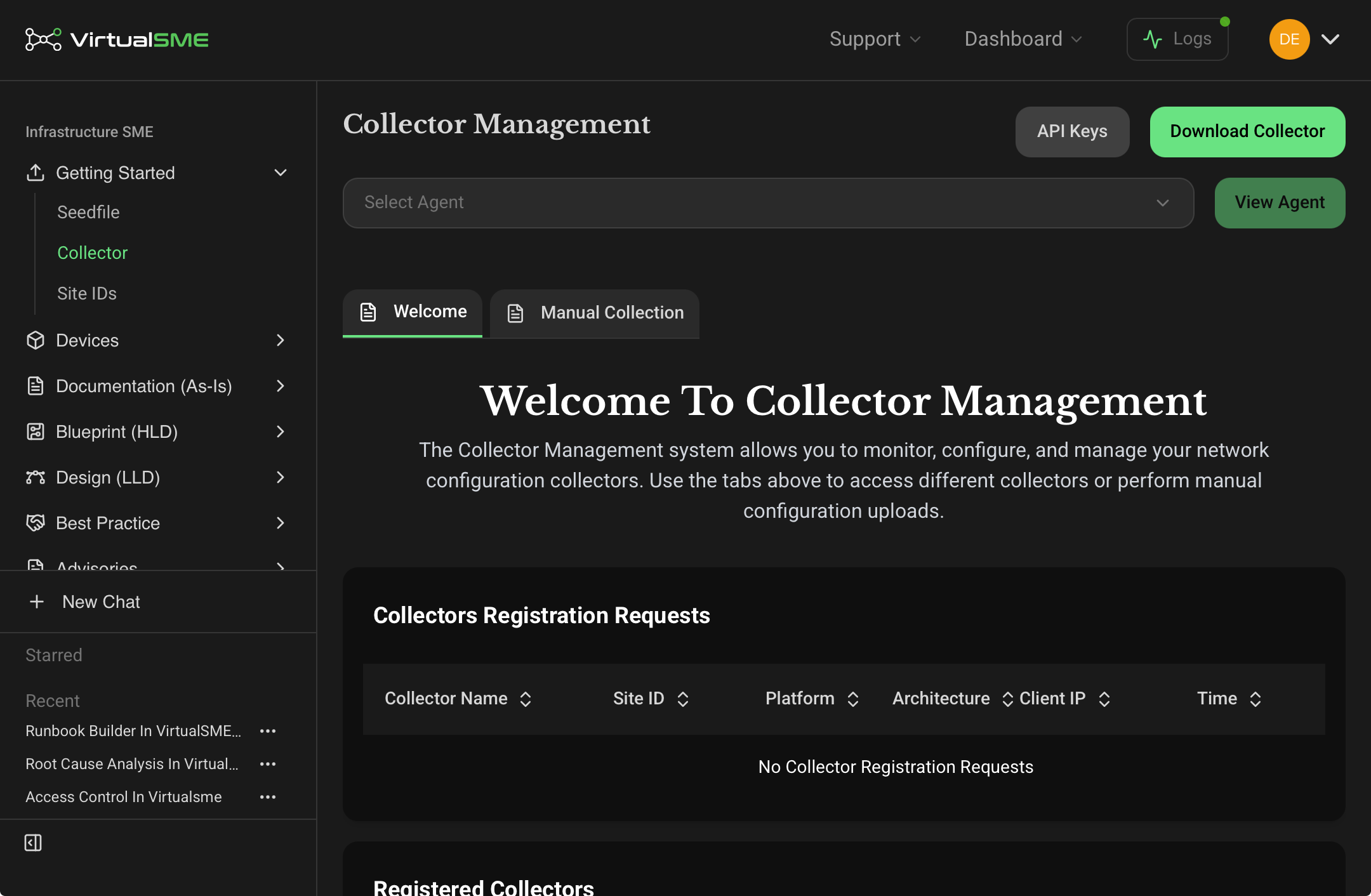Image resolution: width=1371 pixels, height=896 pixels.
Task: Open the Seedfile menu item
Action: [88, 212]
